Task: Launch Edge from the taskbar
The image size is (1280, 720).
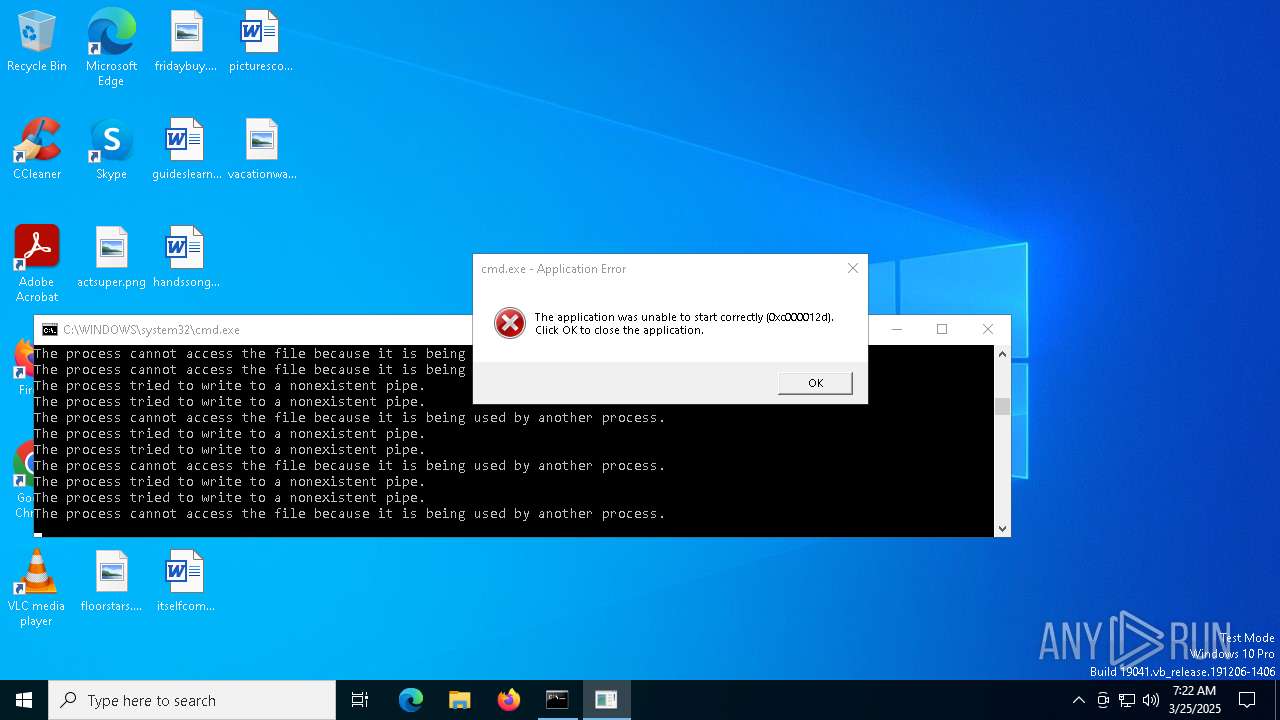Action: [x=411, y=700]
